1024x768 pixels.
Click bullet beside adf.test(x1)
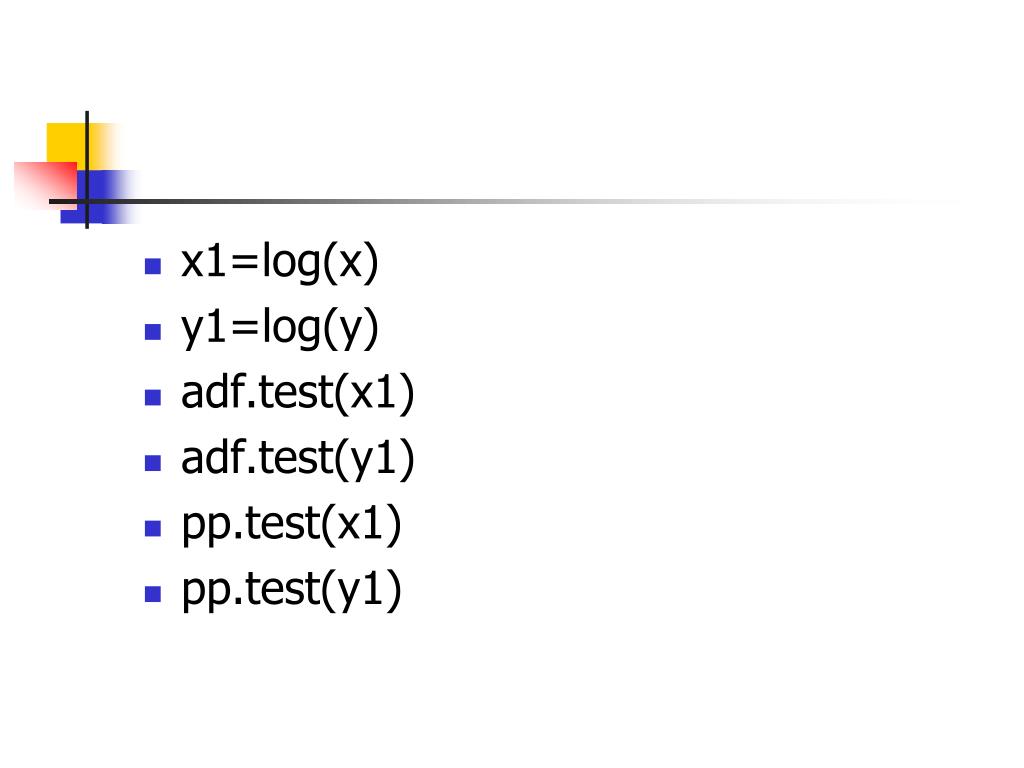tap(153, 397)
